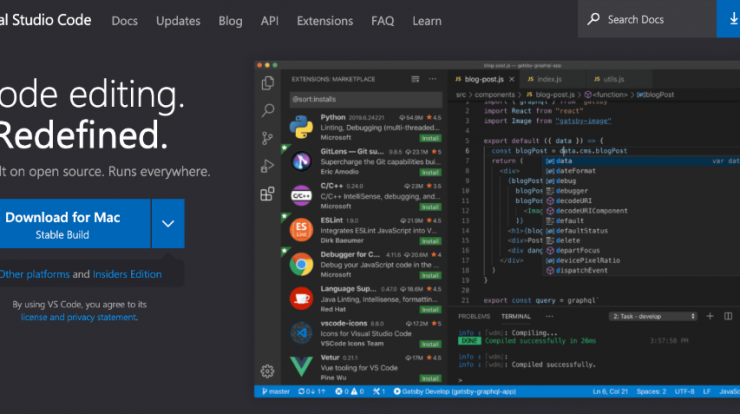Image resolution: width=740 pixels, height=414 pixels.
Task: Open the Updates nav item
Action: click(x=178, y=21)
